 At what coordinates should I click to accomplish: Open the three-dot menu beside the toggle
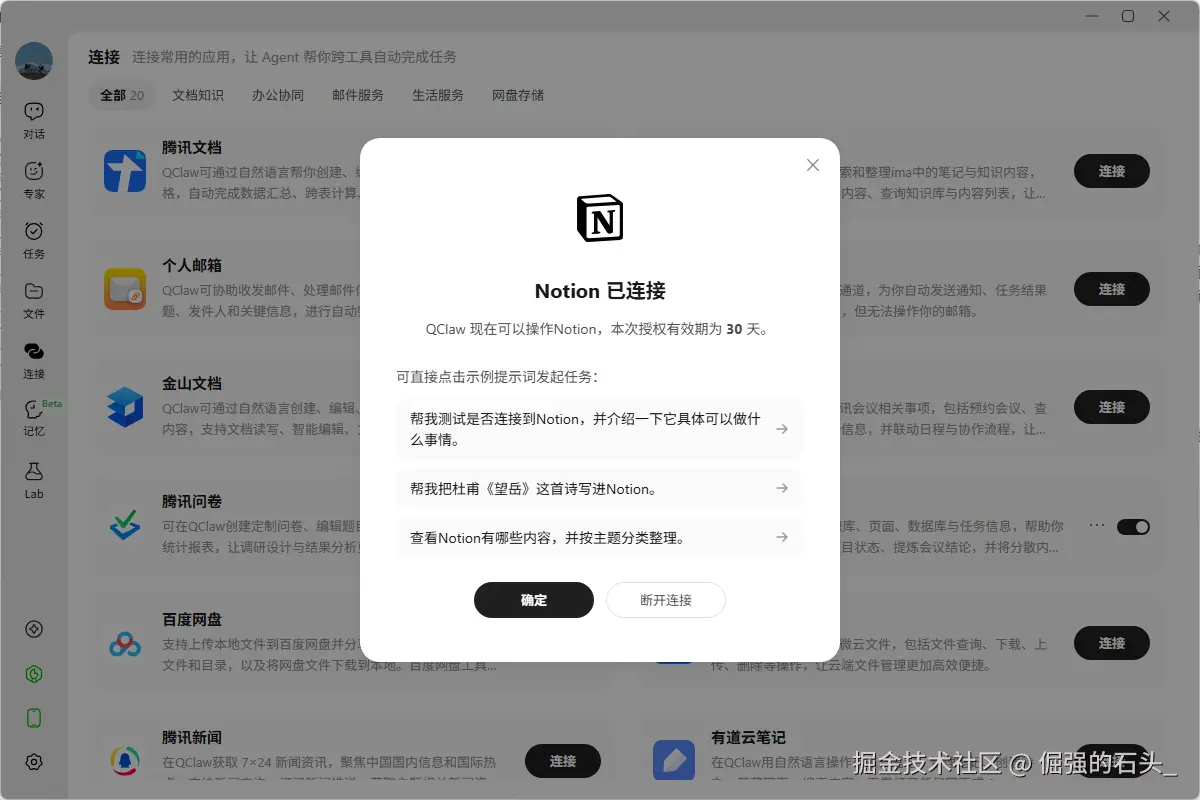pos(1097,525)
